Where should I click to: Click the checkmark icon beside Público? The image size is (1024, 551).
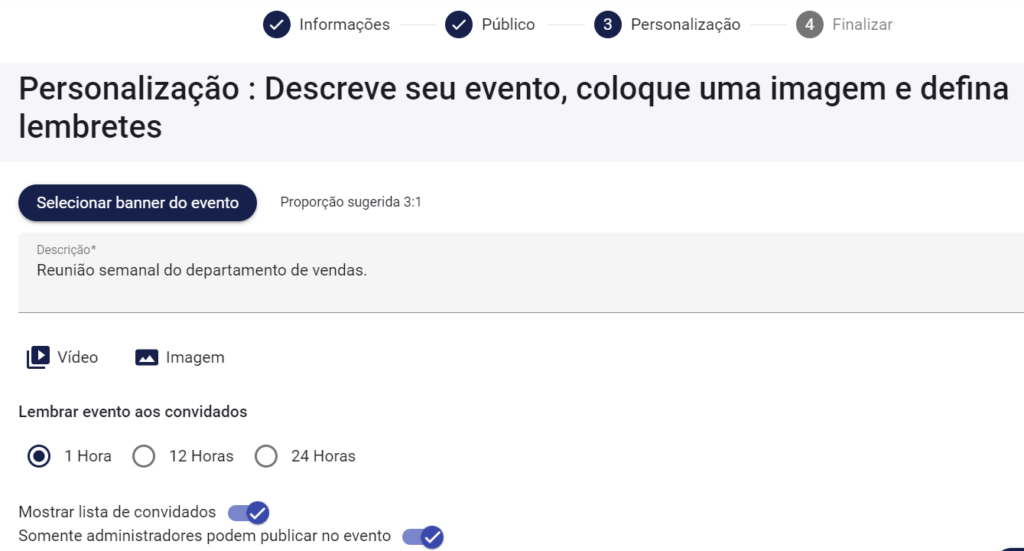tap(459, 25)
